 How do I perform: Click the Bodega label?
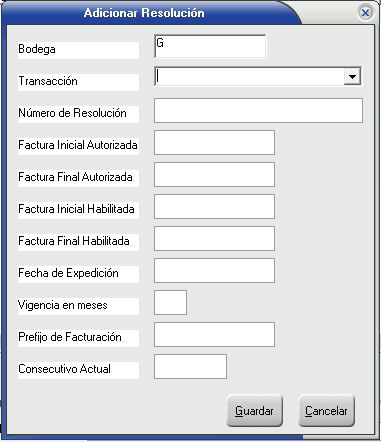tap(37, 49)
